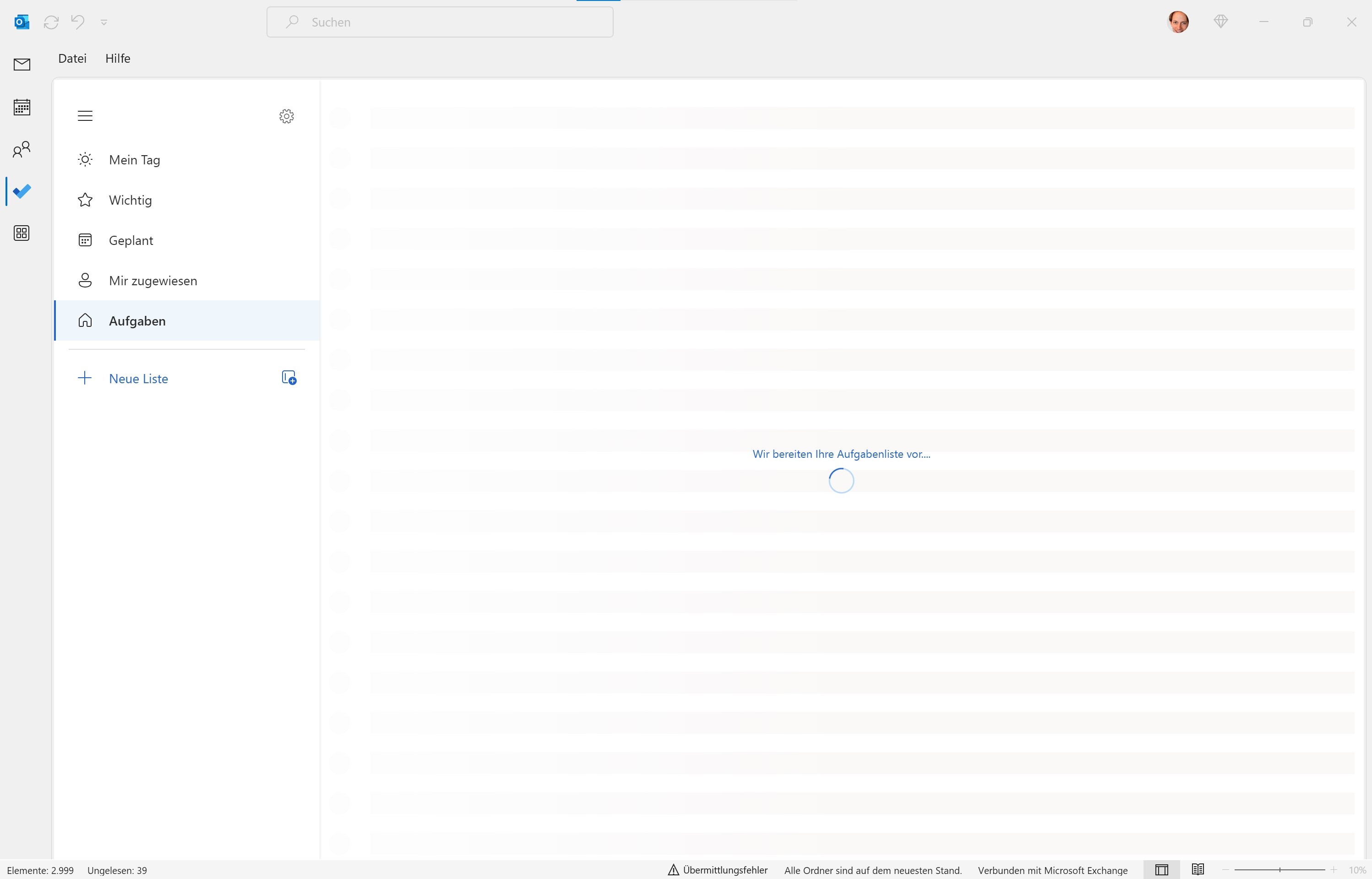Open the More Apps grid icon

pyautogui.click(x=22, y=233)
